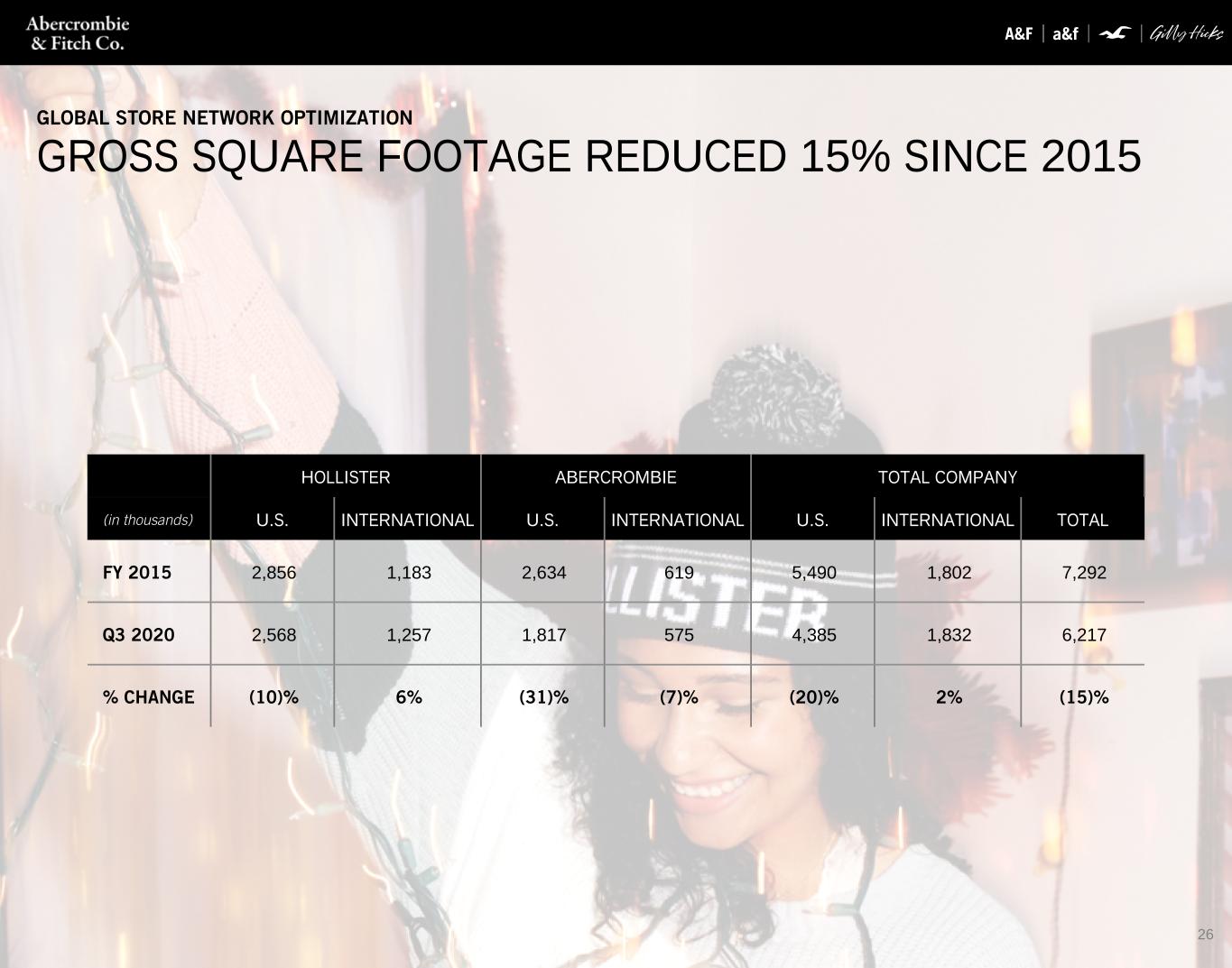Click the (7)% change value

(679, 697)
